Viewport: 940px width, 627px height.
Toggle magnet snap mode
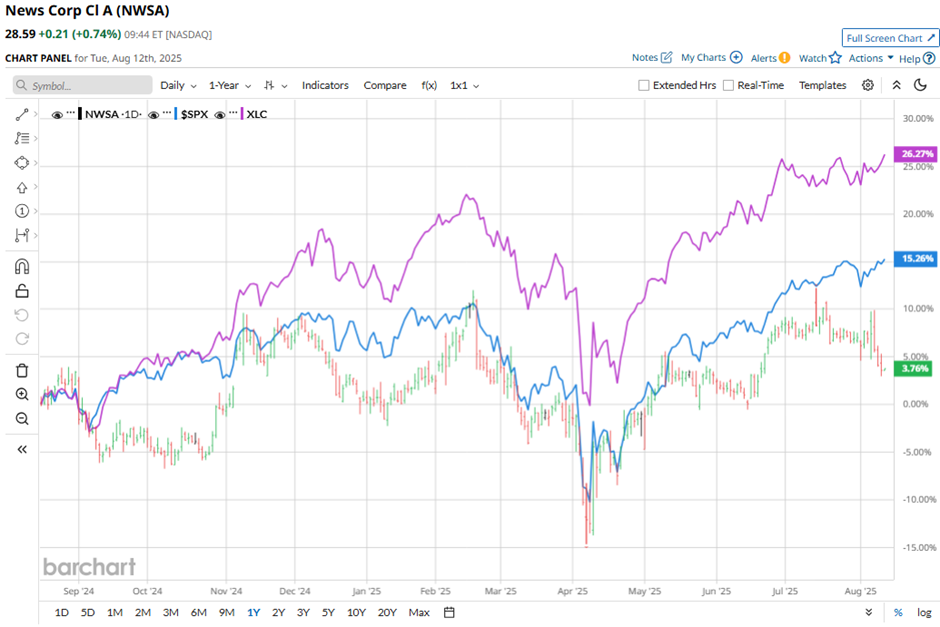point(22,266)
